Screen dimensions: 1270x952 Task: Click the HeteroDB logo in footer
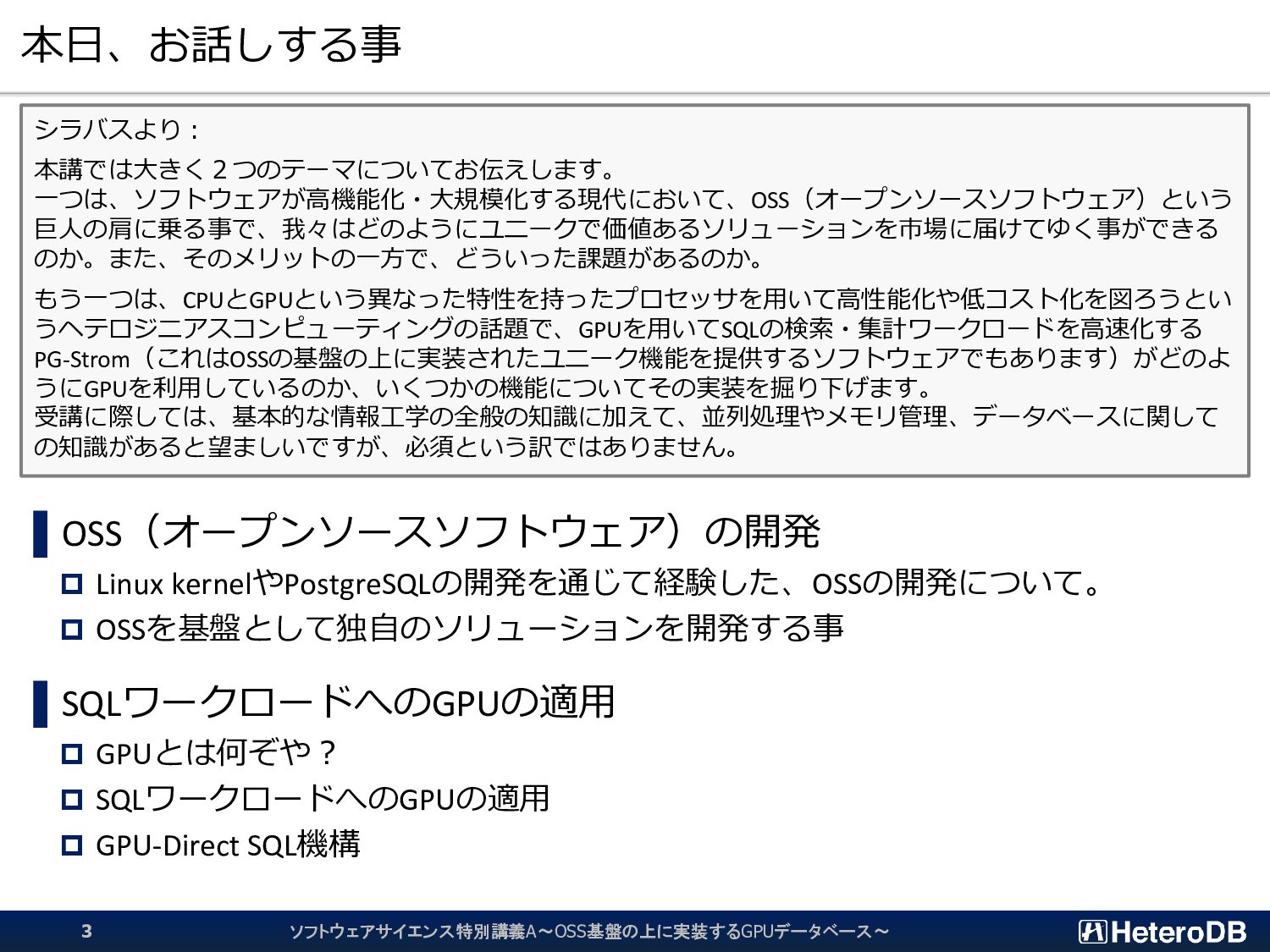1162,932
